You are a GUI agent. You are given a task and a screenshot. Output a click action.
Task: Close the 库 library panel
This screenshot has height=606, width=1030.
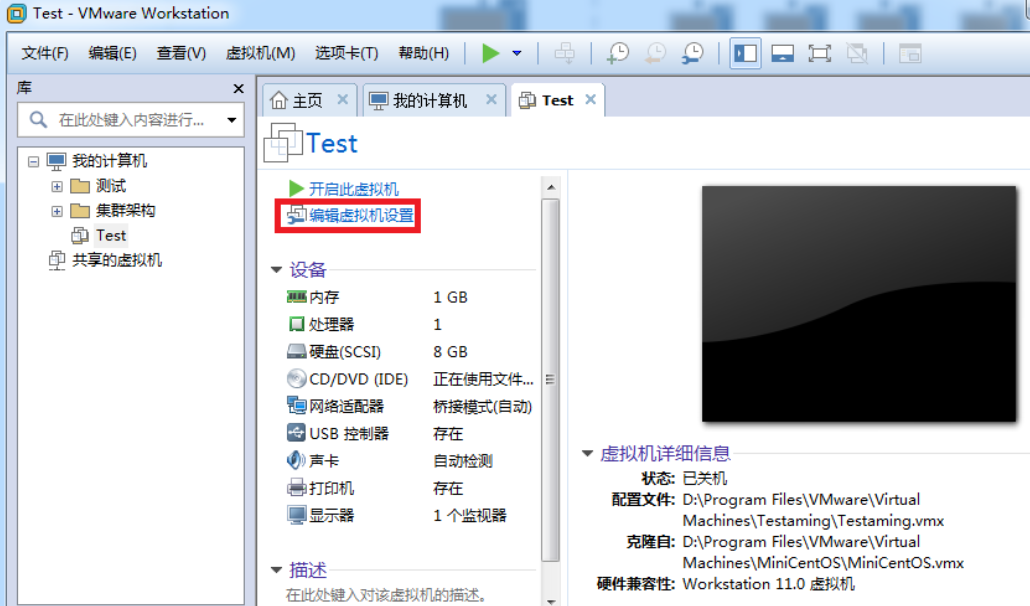point(238,89)
